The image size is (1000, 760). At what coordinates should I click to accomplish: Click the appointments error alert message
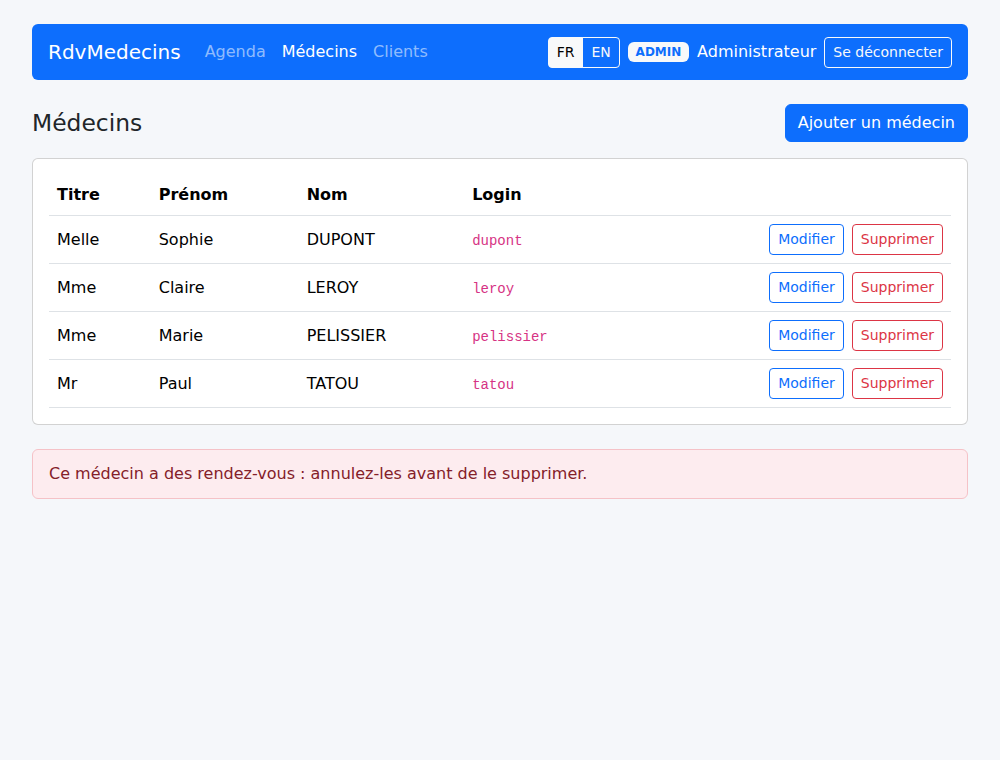click(x=500, y=474)
